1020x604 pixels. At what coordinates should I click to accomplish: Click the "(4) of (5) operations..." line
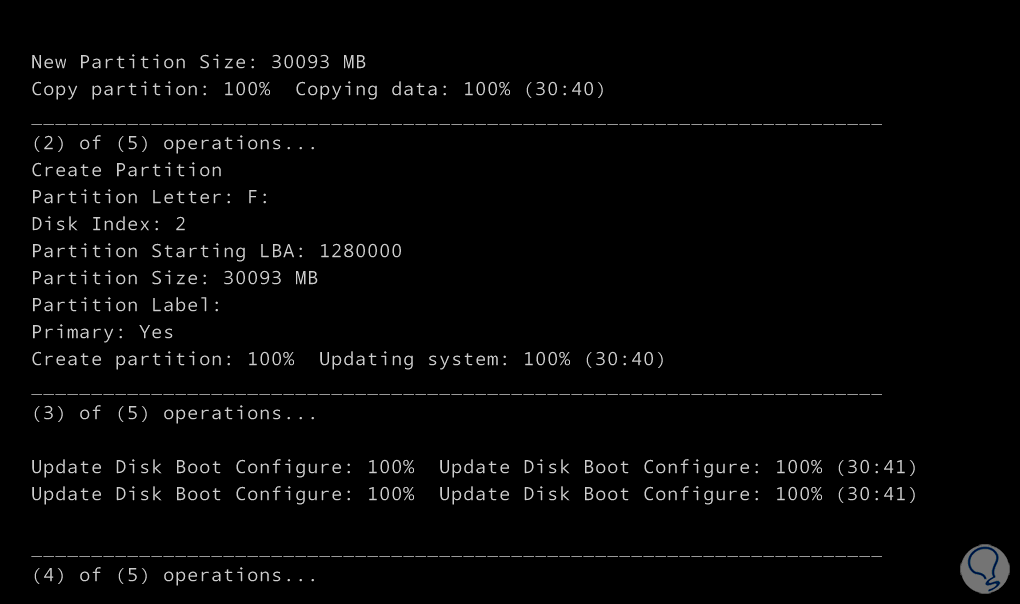pyautogui.click(x=174, y=575)
